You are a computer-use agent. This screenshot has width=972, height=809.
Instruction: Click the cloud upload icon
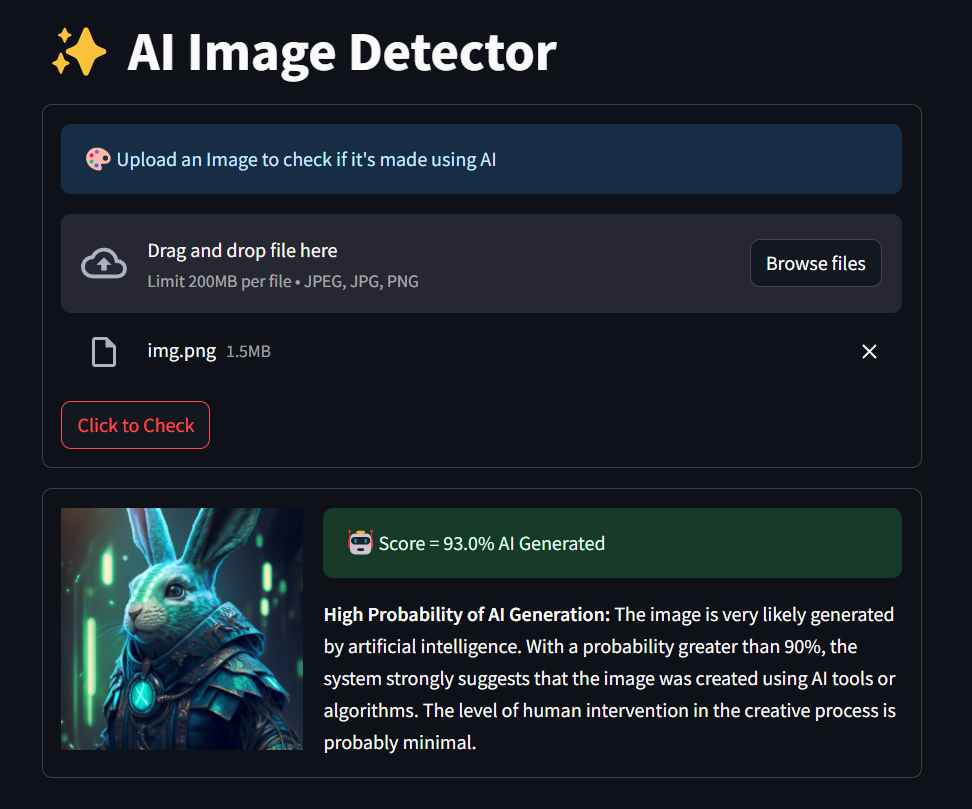104,264
